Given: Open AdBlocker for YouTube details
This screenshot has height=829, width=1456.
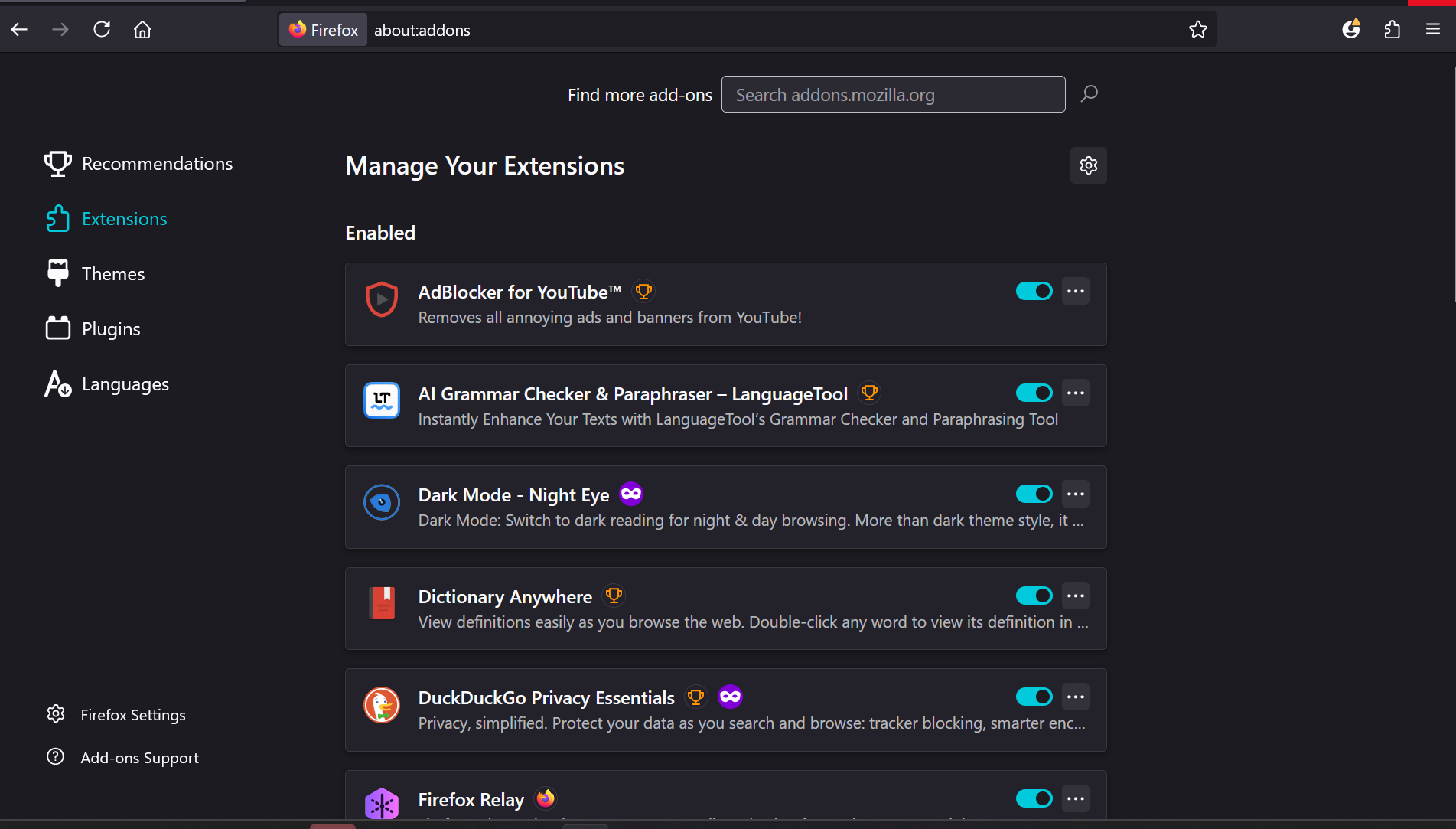Looking at the screenshot, I should pyautogui.click(x=520, y=292).
